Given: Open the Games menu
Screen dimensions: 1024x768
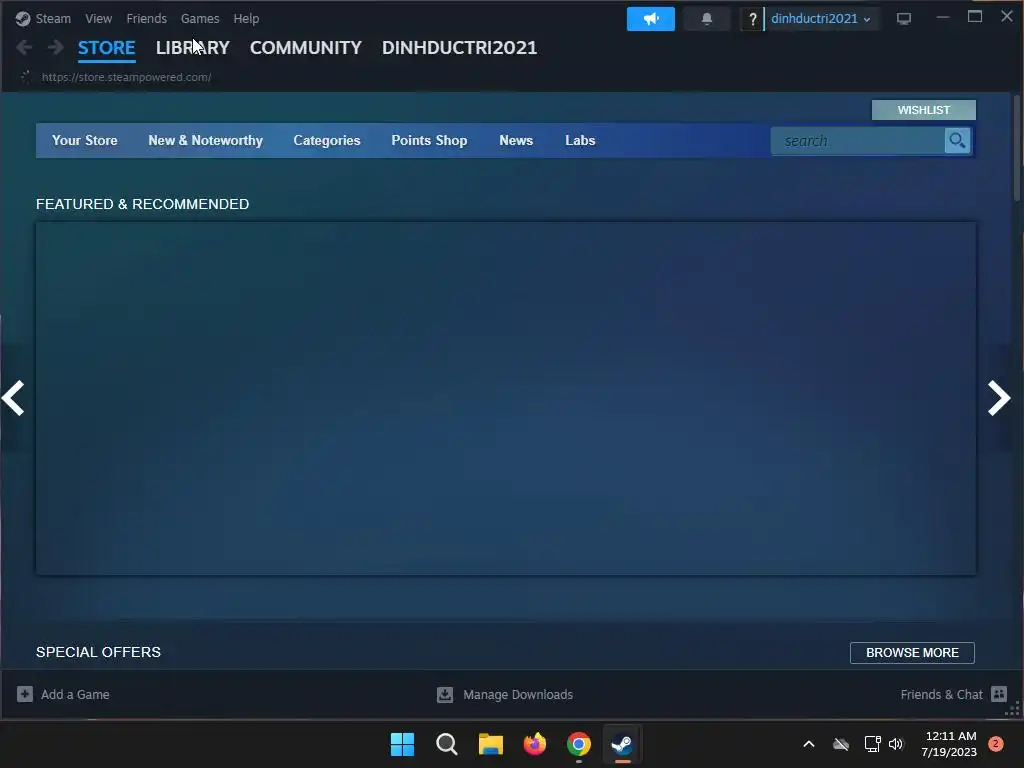Looking at the screenshot, I should 200,19.
